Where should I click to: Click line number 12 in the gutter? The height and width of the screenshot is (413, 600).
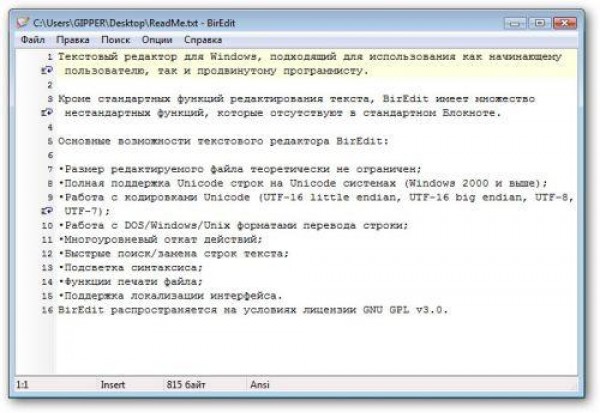click(x=47, y=254)
